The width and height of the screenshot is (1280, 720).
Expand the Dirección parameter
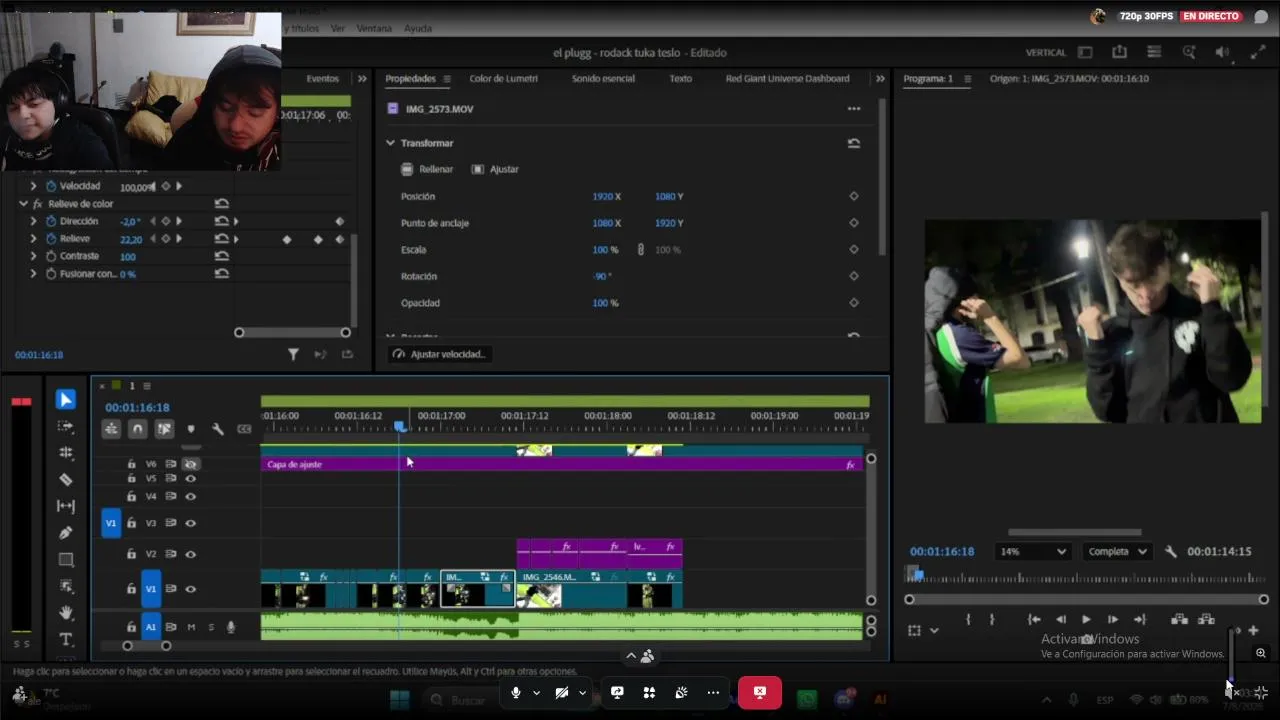point(33,221)
